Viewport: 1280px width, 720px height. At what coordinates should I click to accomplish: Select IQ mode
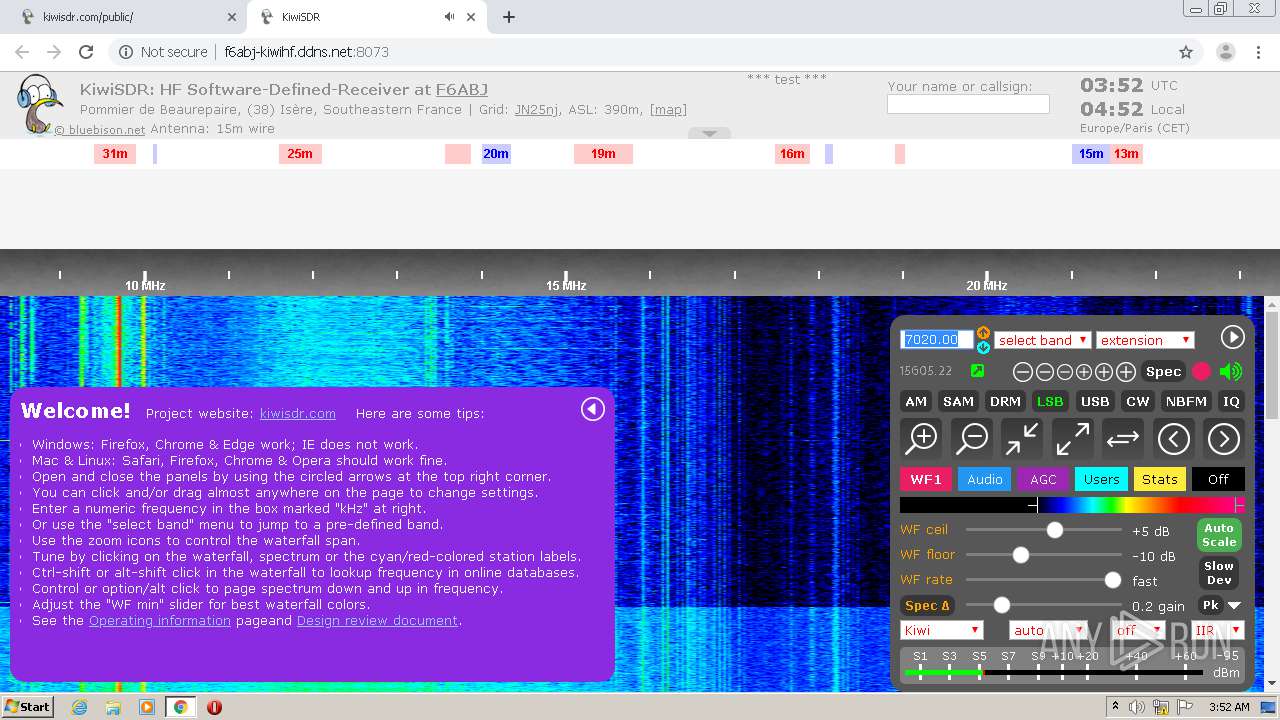point(1231,401)
